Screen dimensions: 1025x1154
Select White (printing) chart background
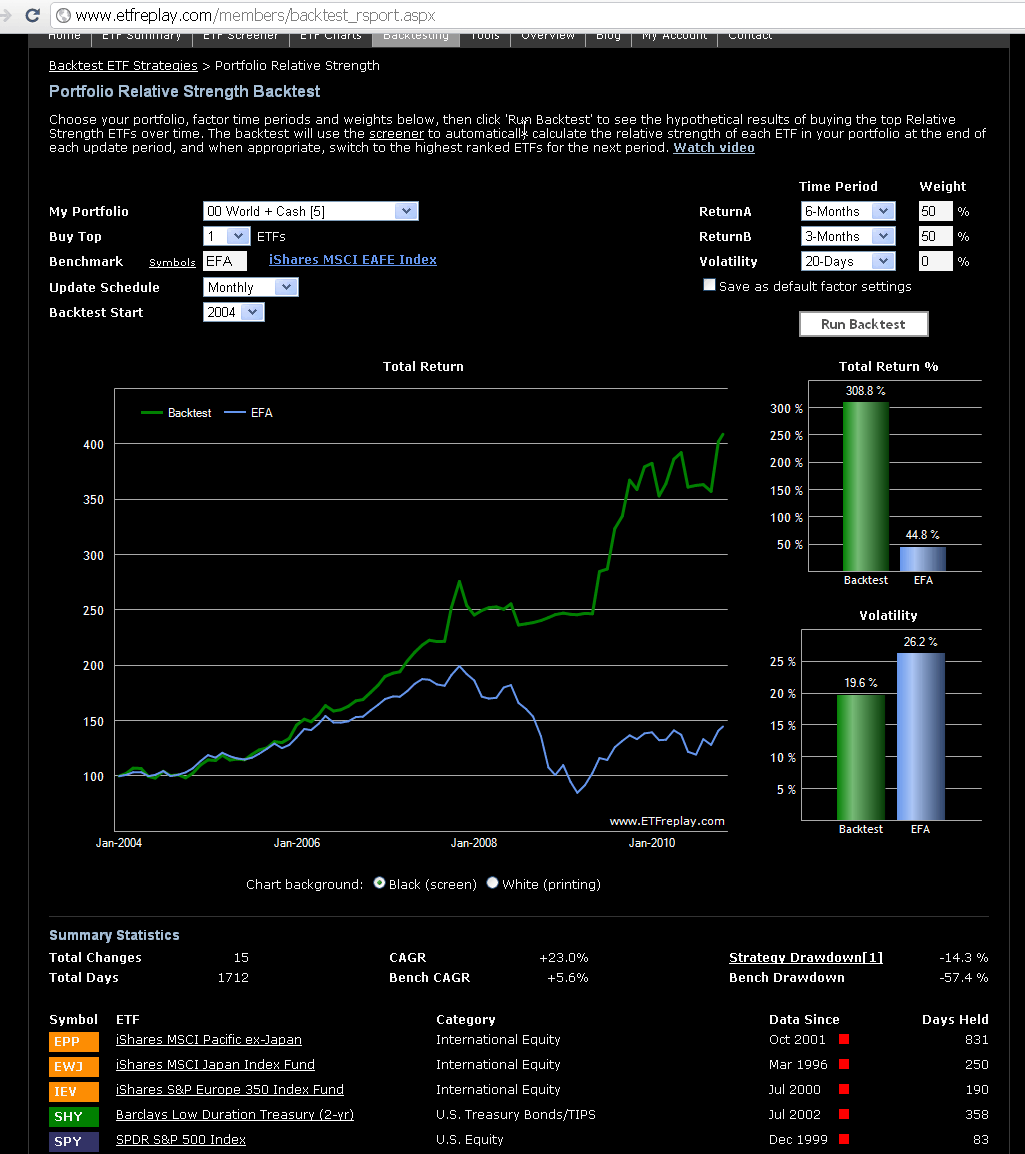pyautogui.click(x=492, y=883)
